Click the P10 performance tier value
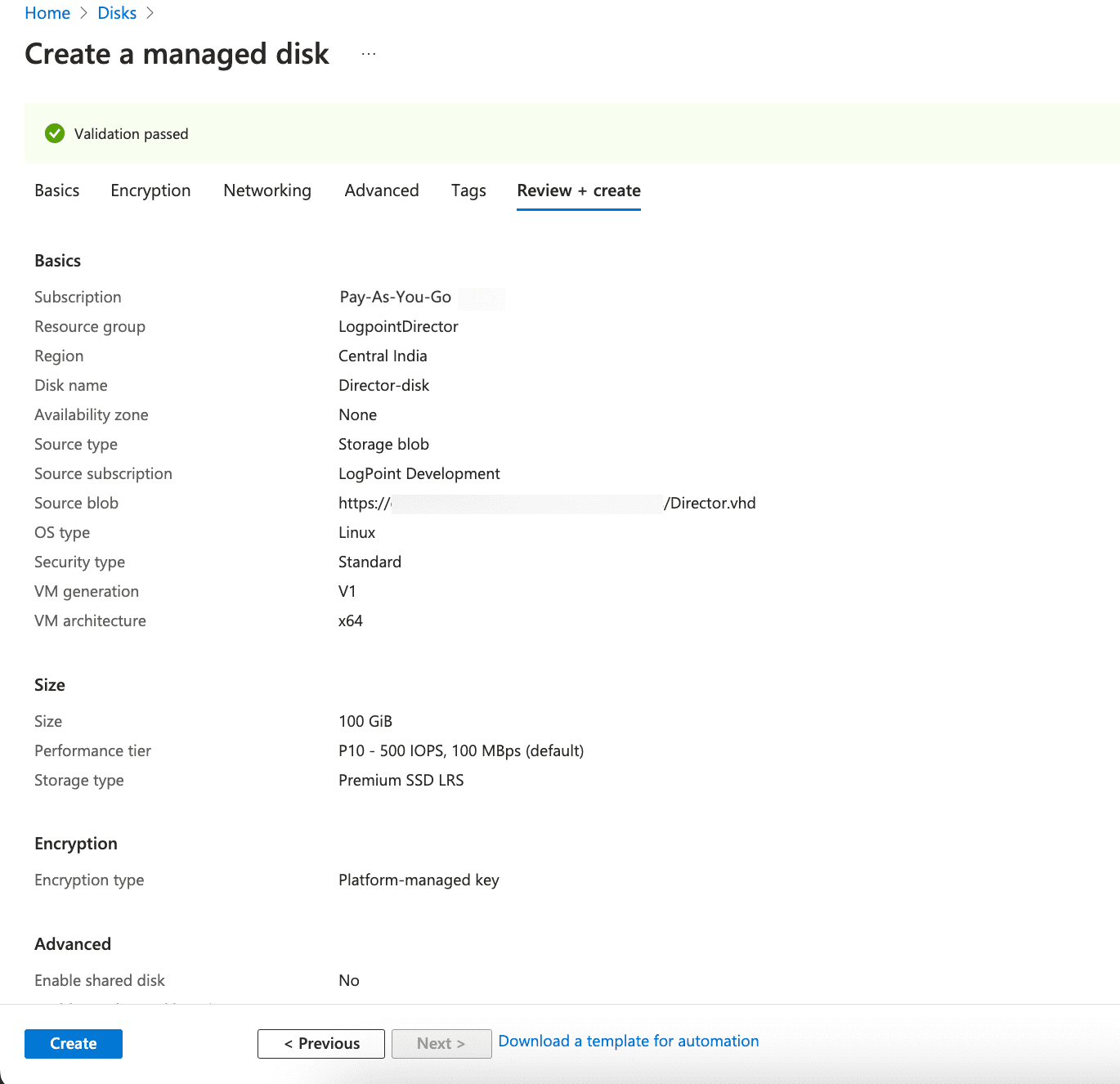Image resolution: width=1120 pixels, height=1084 pixels. click(x=460, y=750)
